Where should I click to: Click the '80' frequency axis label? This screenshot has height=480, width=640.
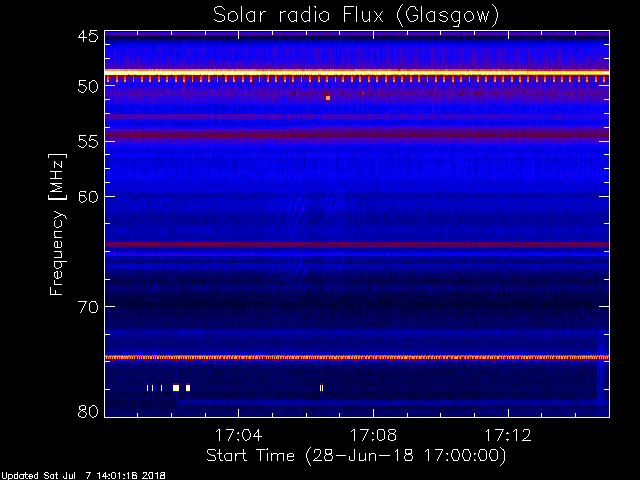tap(88, 411)
